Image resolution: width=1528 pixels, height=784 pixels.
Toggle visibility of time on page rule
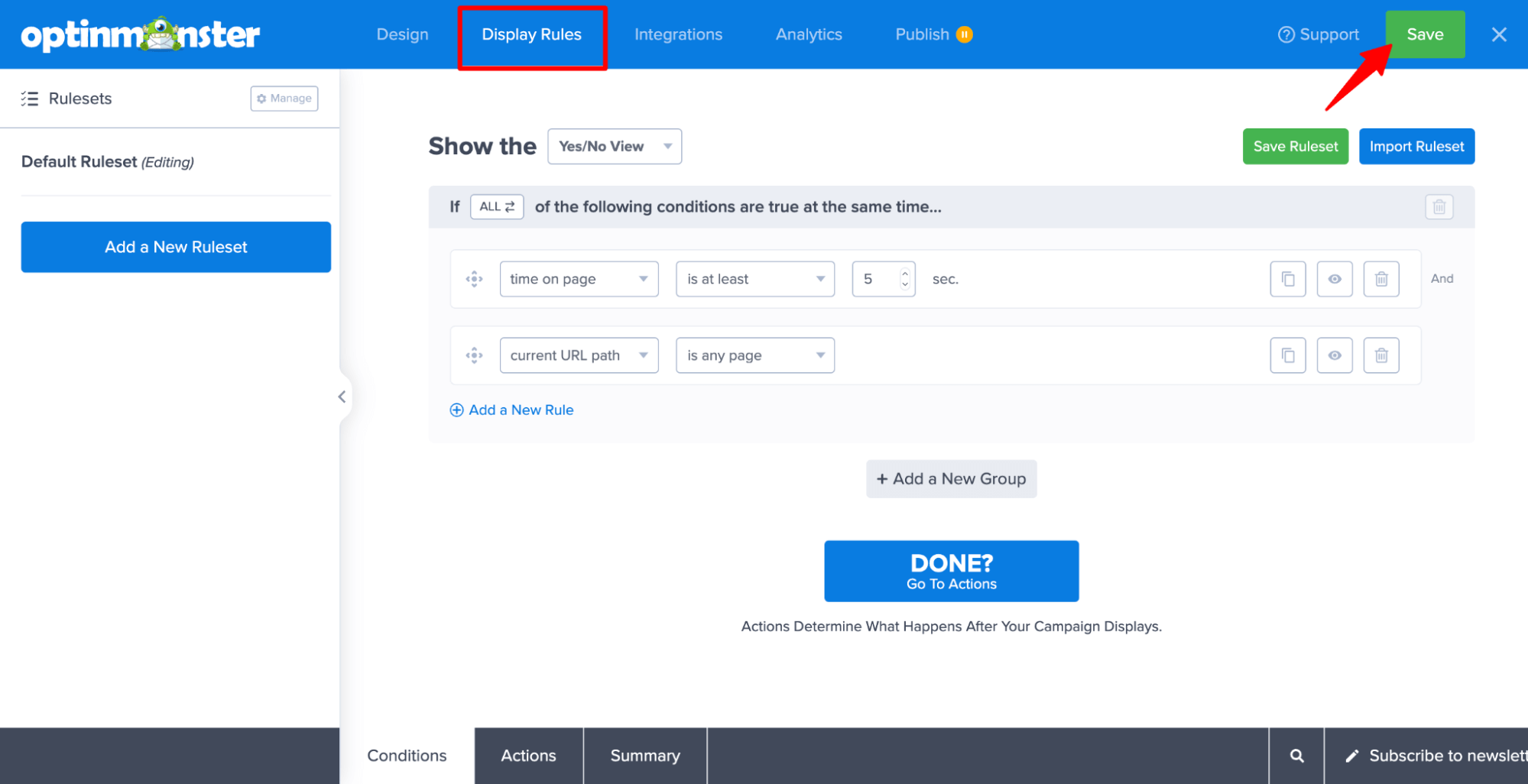1335,279
